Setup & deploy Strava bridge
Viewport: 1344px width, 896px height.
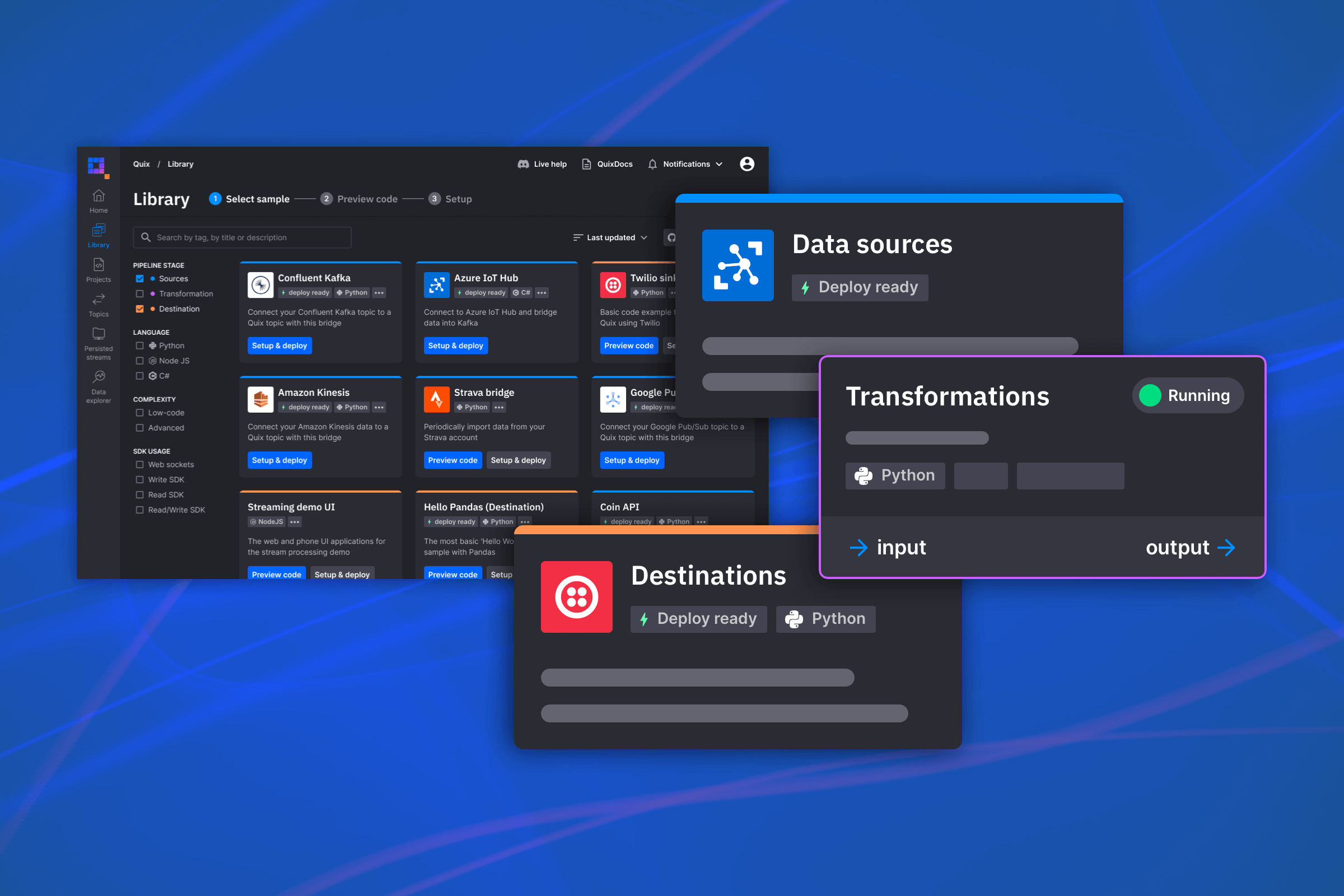[x=519, y=460]
